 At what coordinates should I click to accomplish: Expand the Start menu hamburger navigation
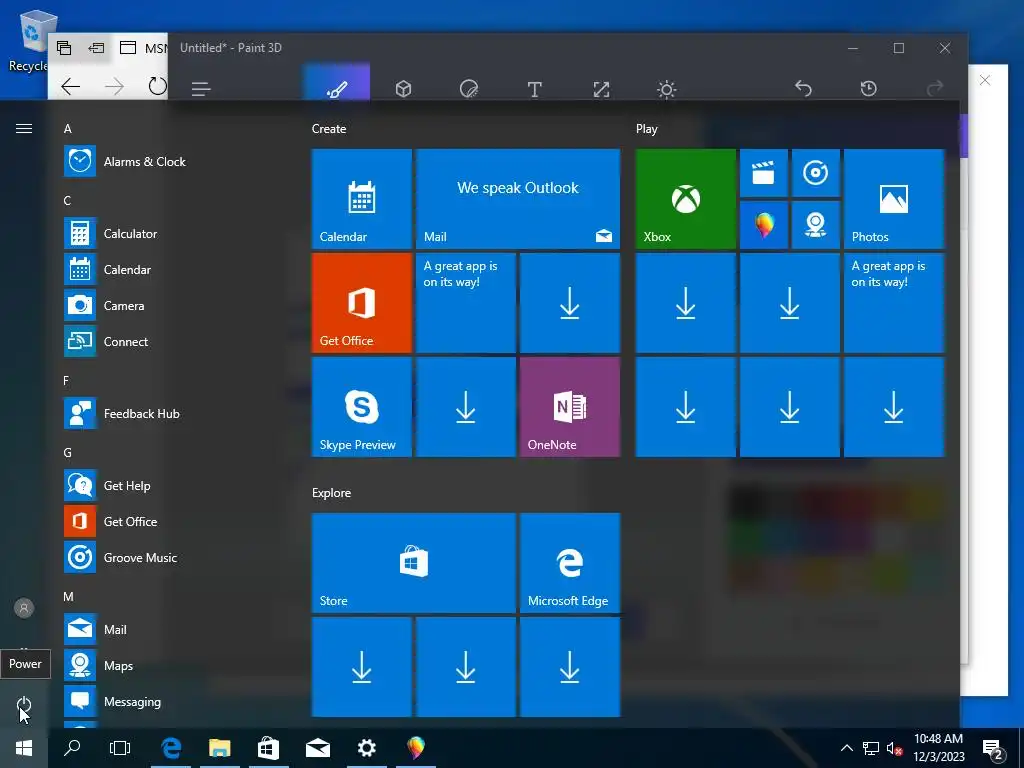point(24,129)
